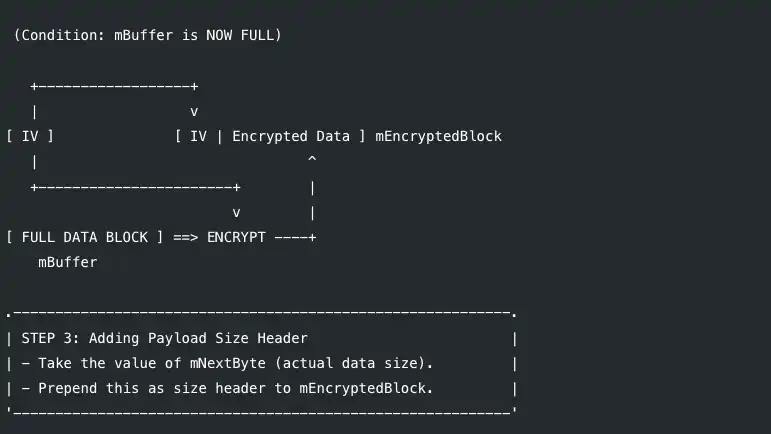Click the standalone [ IV ] block on the left
The height and width of the screenshot is (434, 771).
(30, 136)
